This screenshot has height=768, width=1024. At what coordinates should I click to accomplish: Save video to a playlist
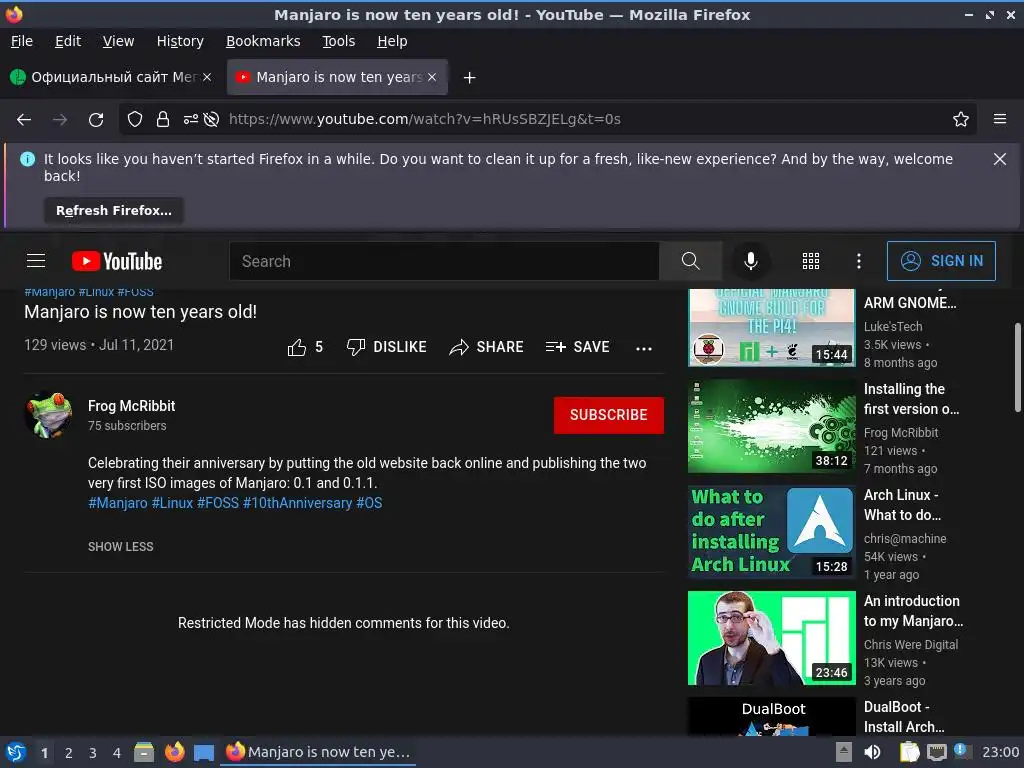578,347
